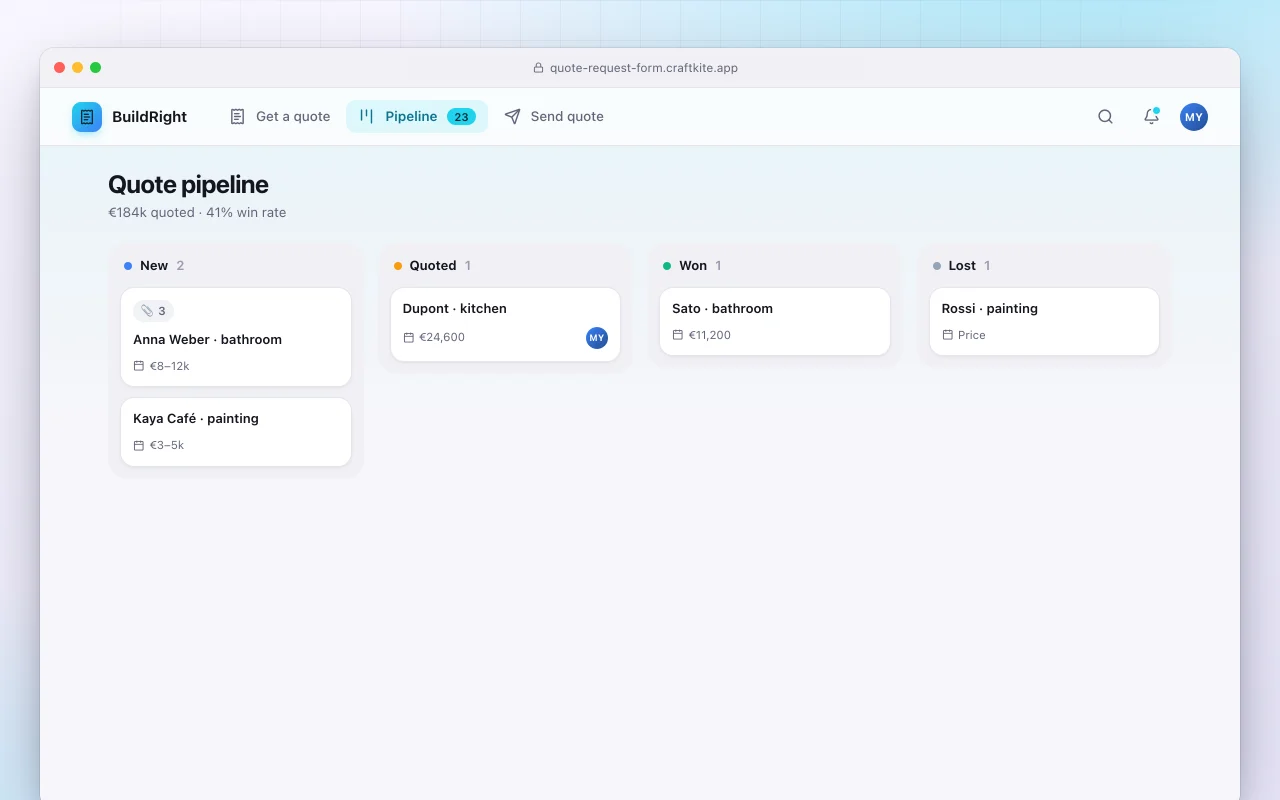
Task: Click the Quoted column header
Action: click(x=433, y=266)
